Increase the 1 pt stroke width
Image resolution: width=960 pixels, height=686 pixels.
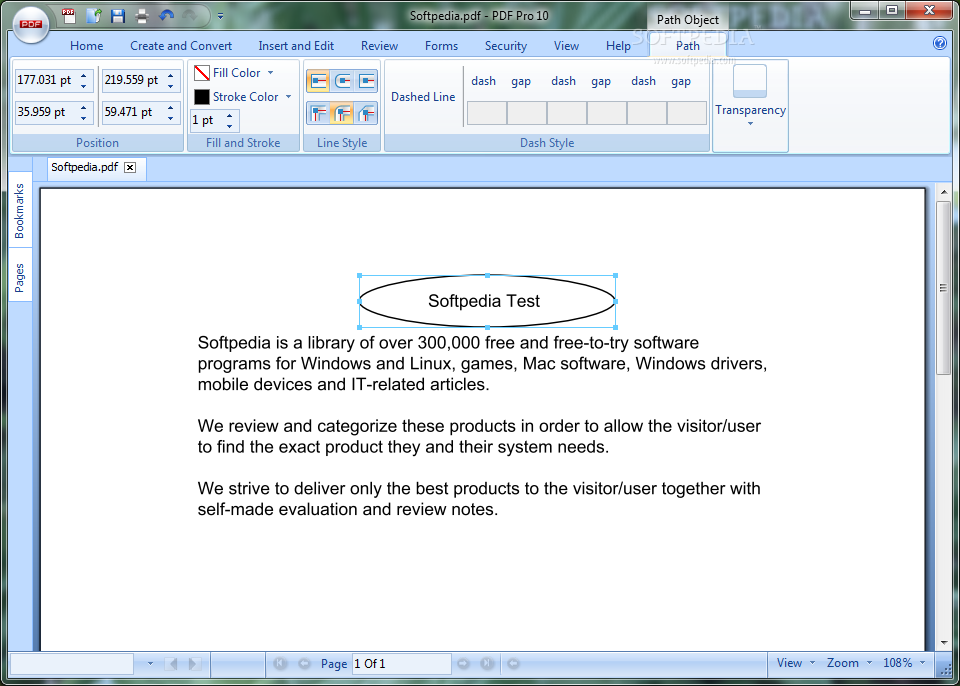click(x=229, y=116)
